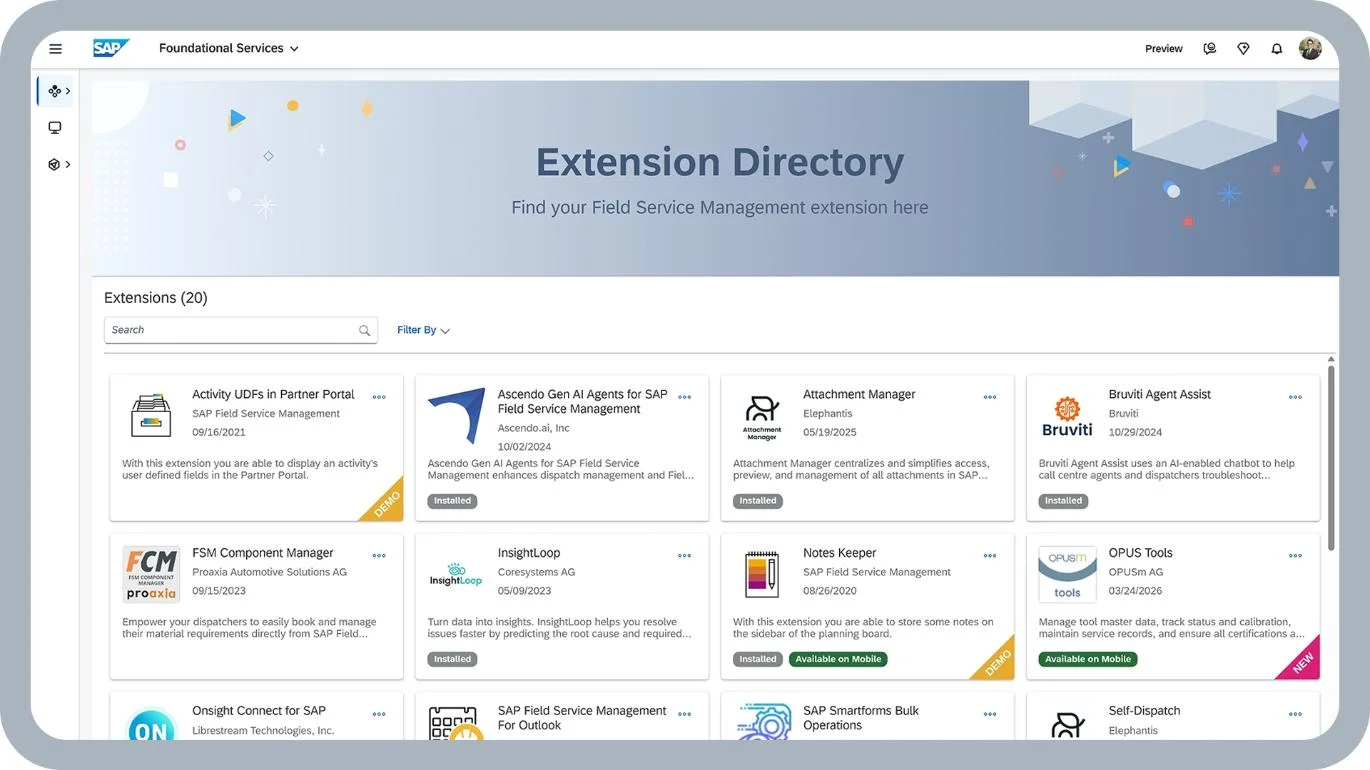This screenshot has width=1370, height=770.
Task: Expand chevron beside cube sidebar icon
Action: click(x=68, y=164)
